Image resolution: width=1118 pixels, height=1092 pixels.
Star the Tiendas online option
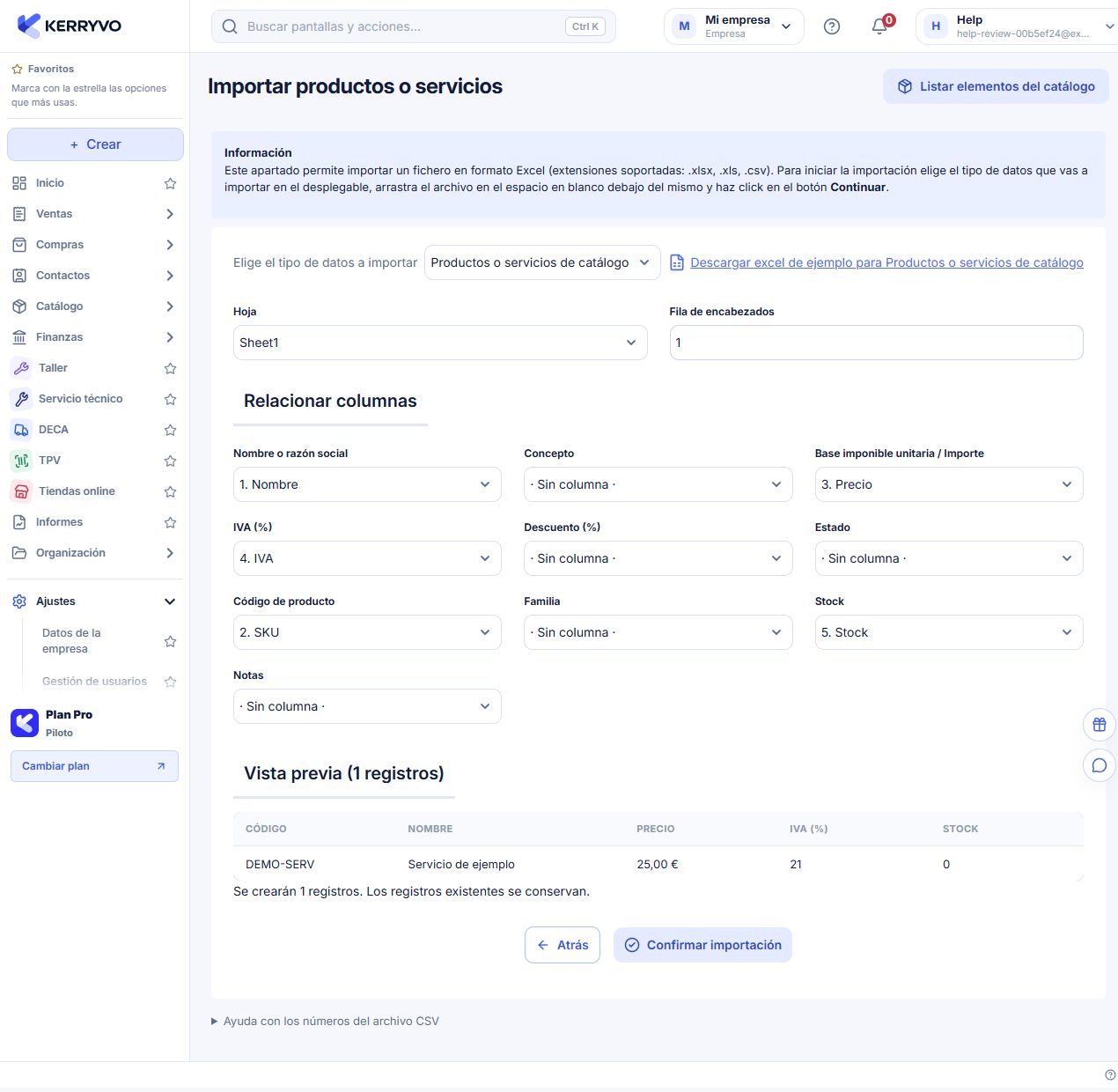pos(171,491)
